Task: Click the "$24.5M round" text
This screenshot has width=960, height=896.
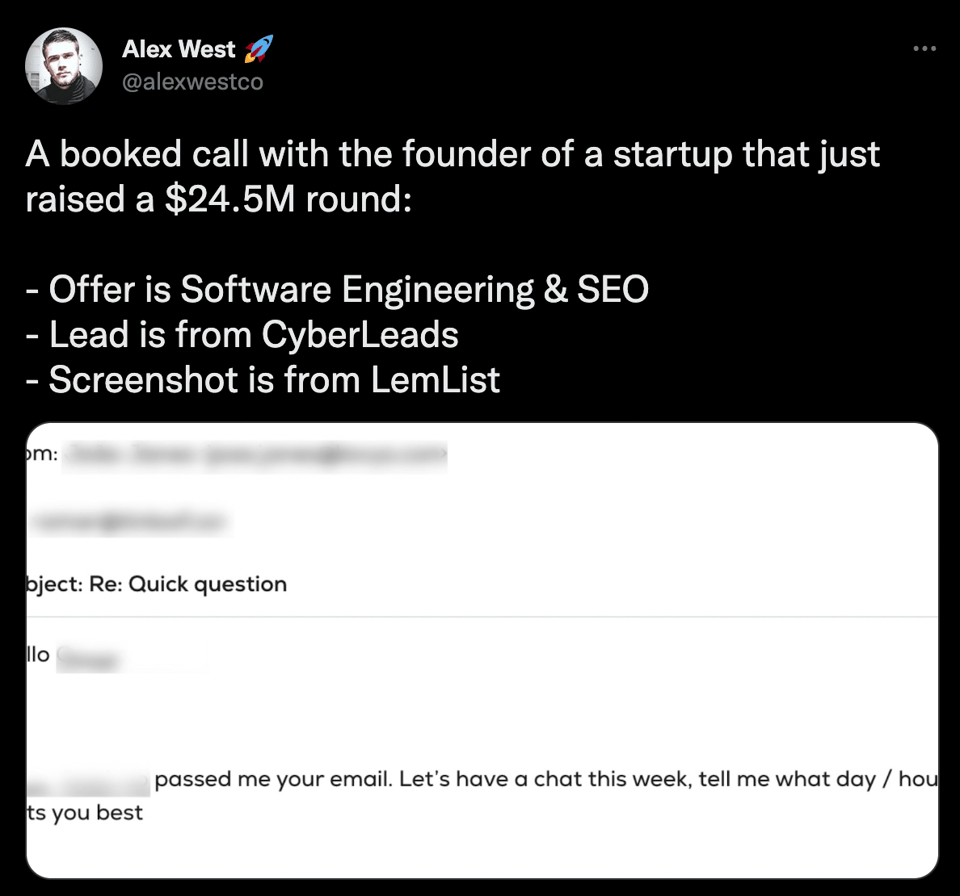Action: [292, 199]
